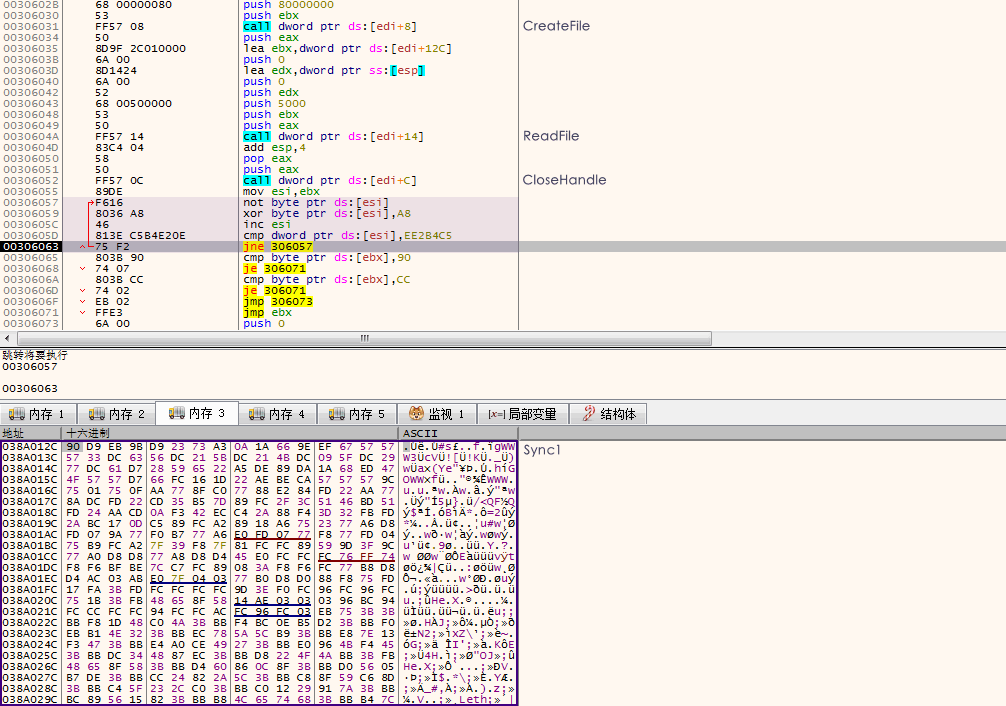This screenshot has width=1006, height=706.
Task: Click 跳转将要执行 in the info pane
Action: (35, 355)
